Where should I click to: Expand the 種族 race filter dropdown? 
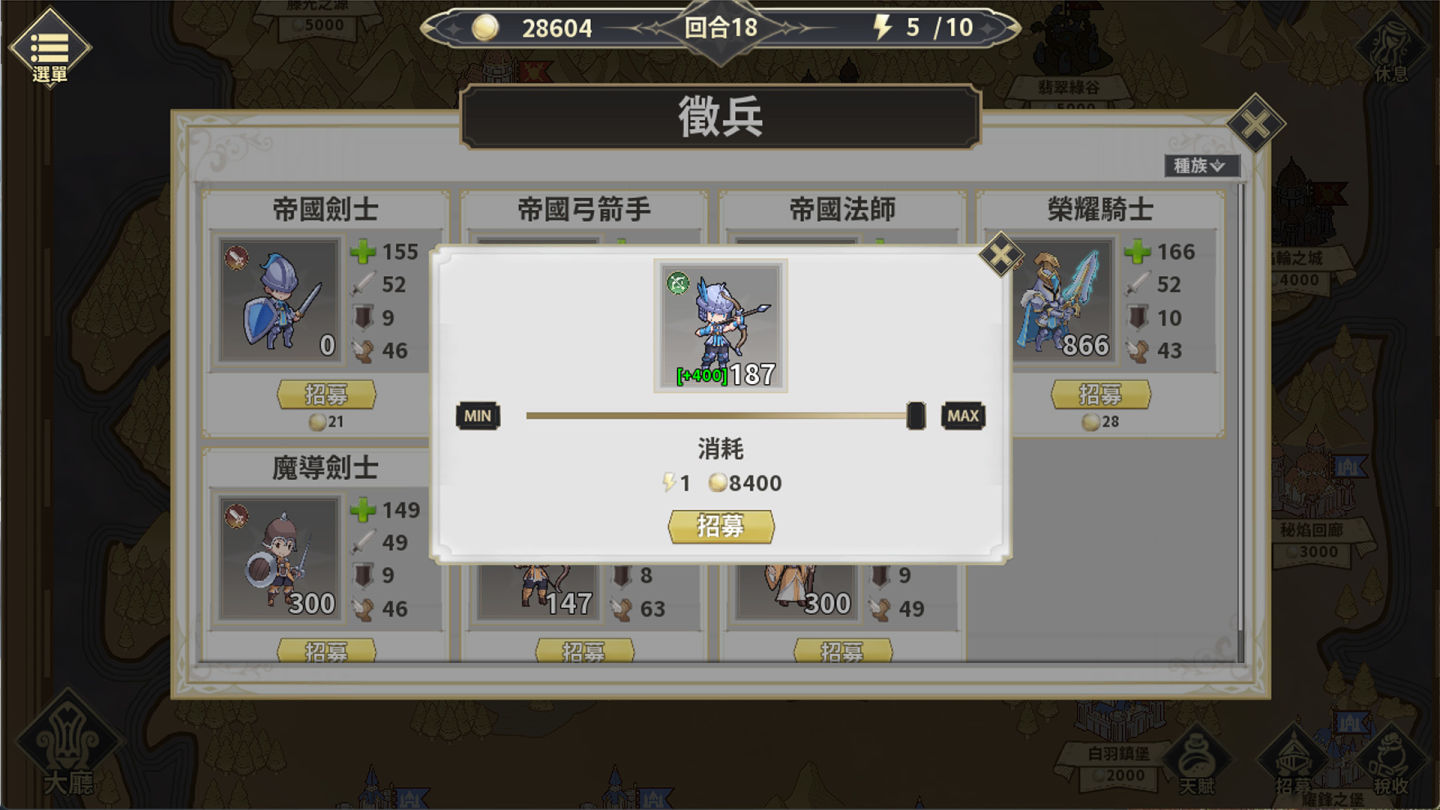tap(1201, 166)
